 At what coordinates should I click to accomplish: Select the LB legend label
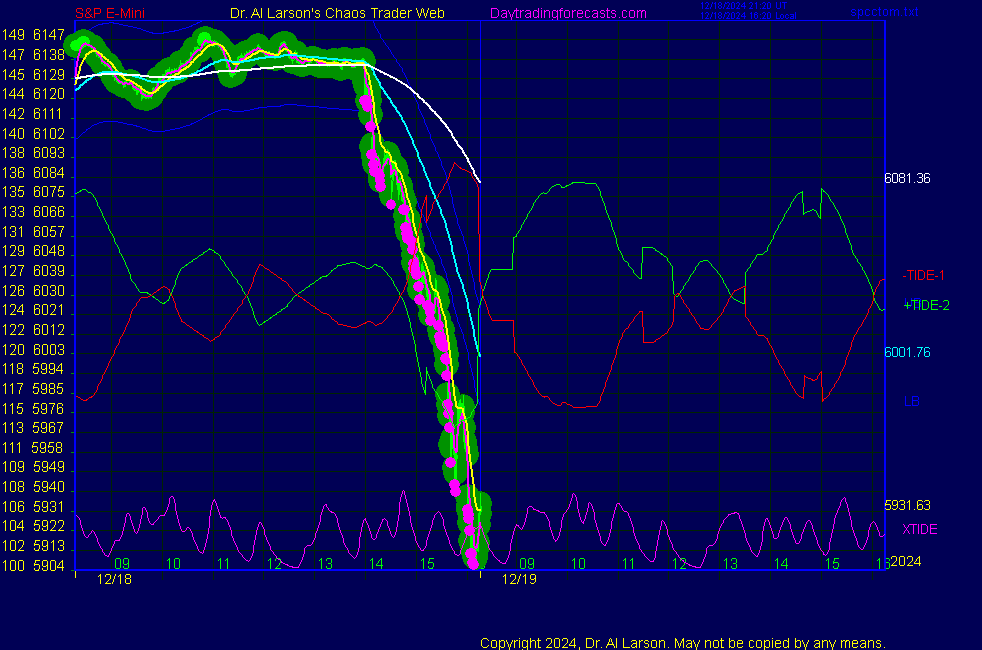(x=912, y=401)
